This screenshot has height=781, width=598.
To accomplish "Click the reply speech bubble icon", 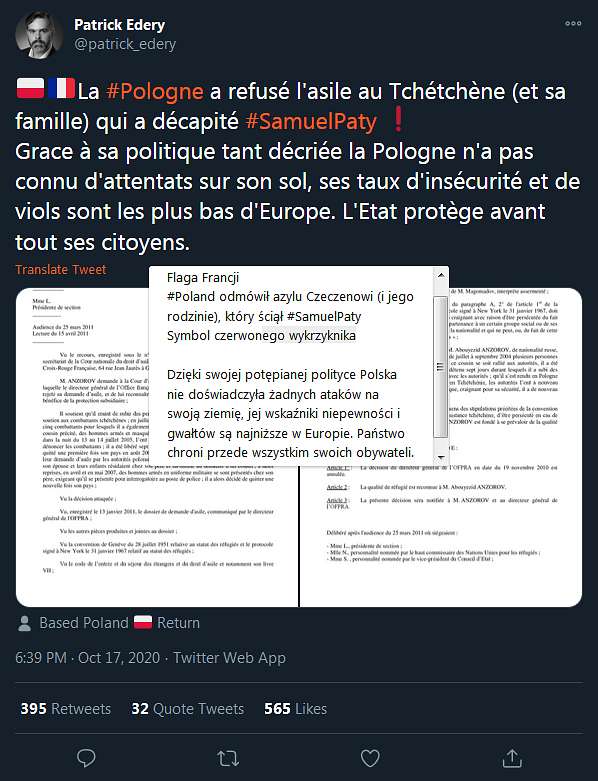I will click(x=86, y=758).
